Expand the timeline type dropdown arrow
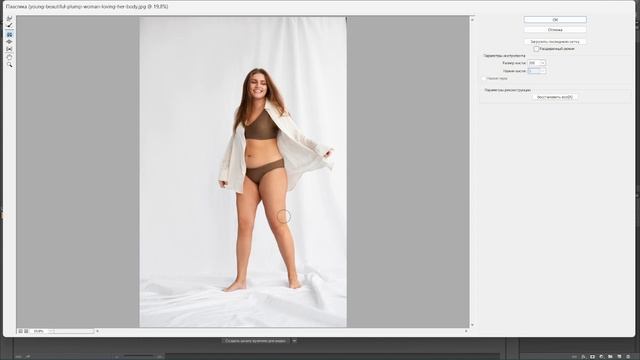This screenshot has width=640, height=360. (x=294, y=340)
